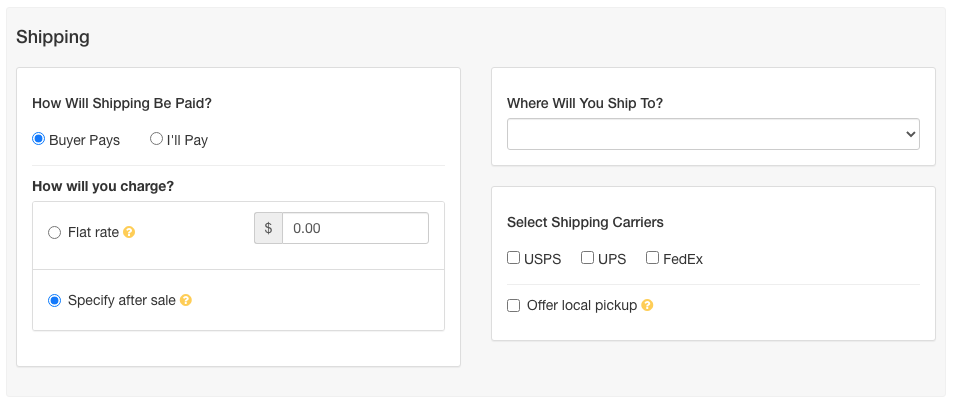Screen dimensions: 959x402
Task: Select Specify after sale radio option
Action: (54, 300)
